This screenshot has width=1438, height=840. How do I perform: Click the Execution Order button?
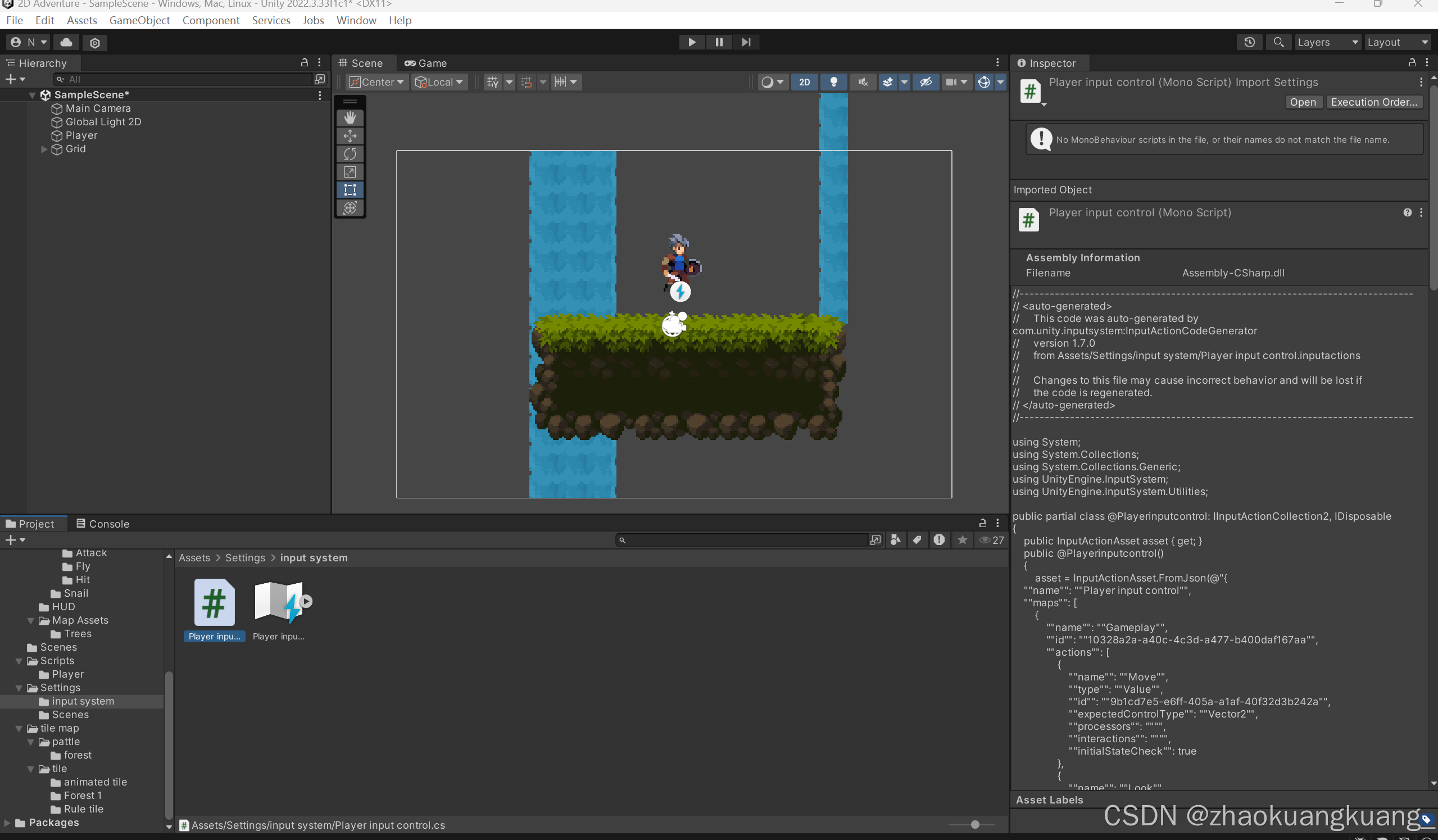(x=1373, y=102)
